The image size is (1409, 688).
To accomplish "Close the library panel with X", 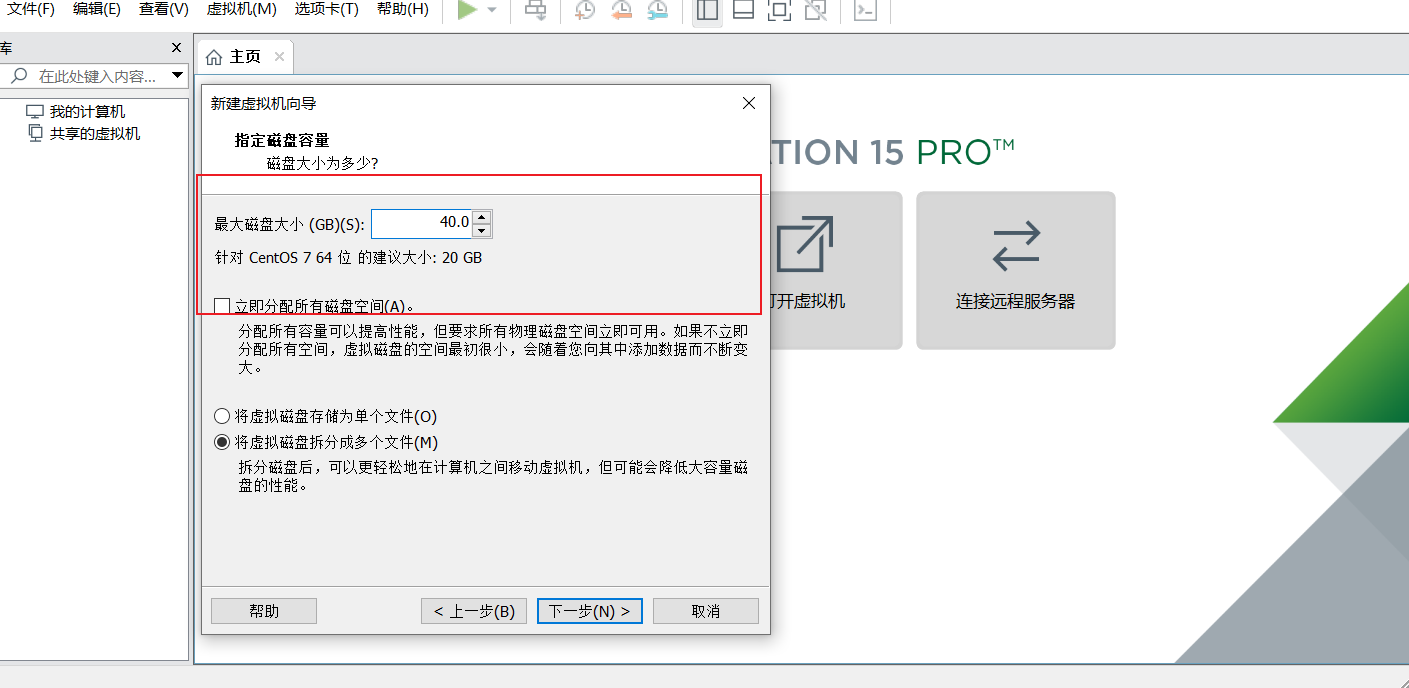I will (176, 47).
